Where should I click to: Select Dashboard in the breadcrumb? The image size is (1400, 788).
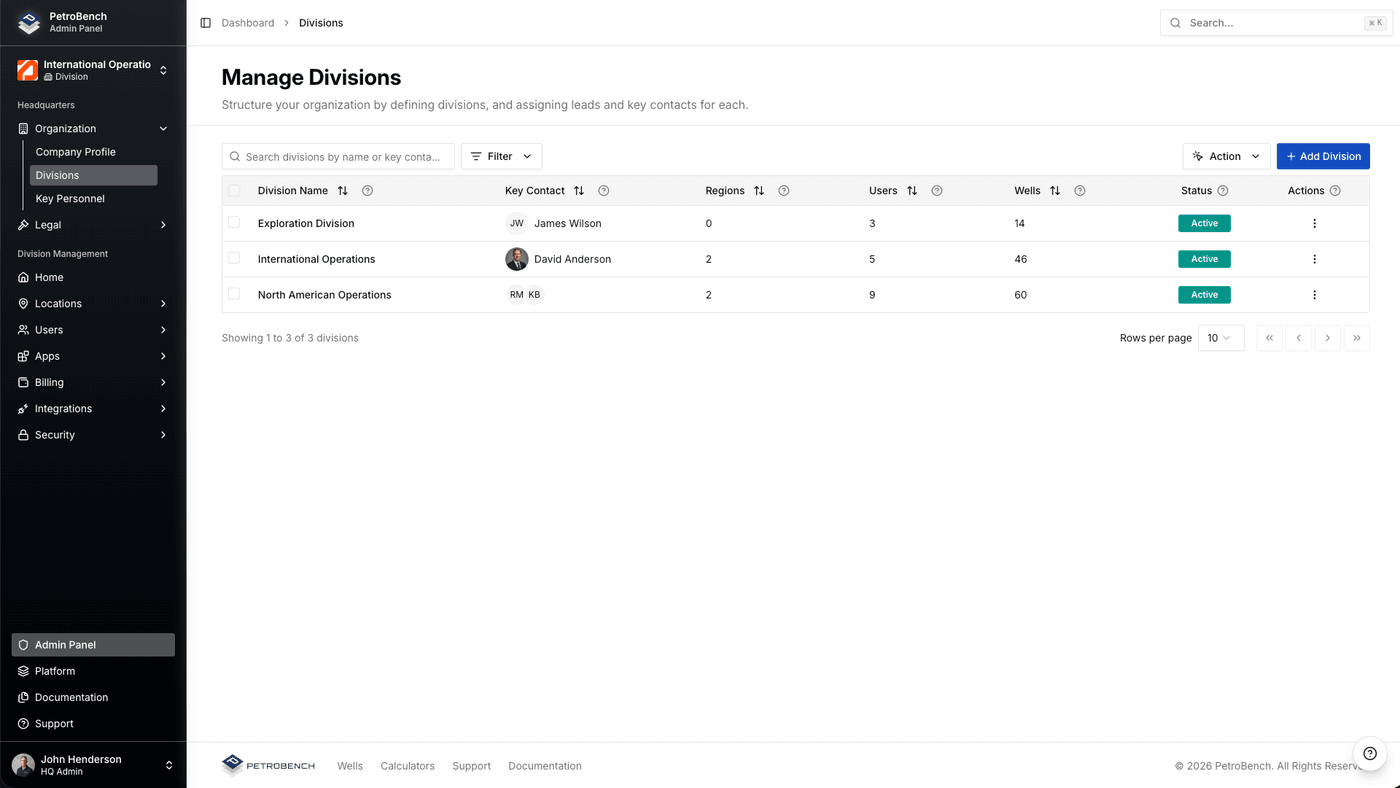pyautogui.click(x=247, y=22)
